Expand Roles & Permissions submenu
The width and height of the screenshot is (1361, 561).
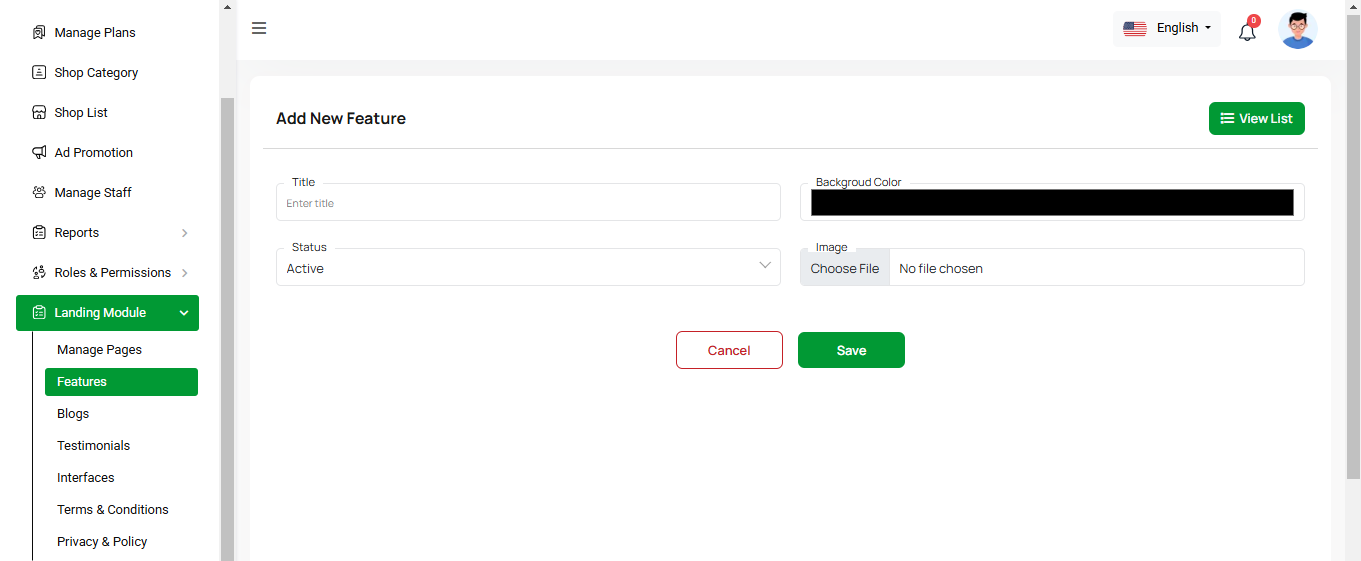(184, 273)
